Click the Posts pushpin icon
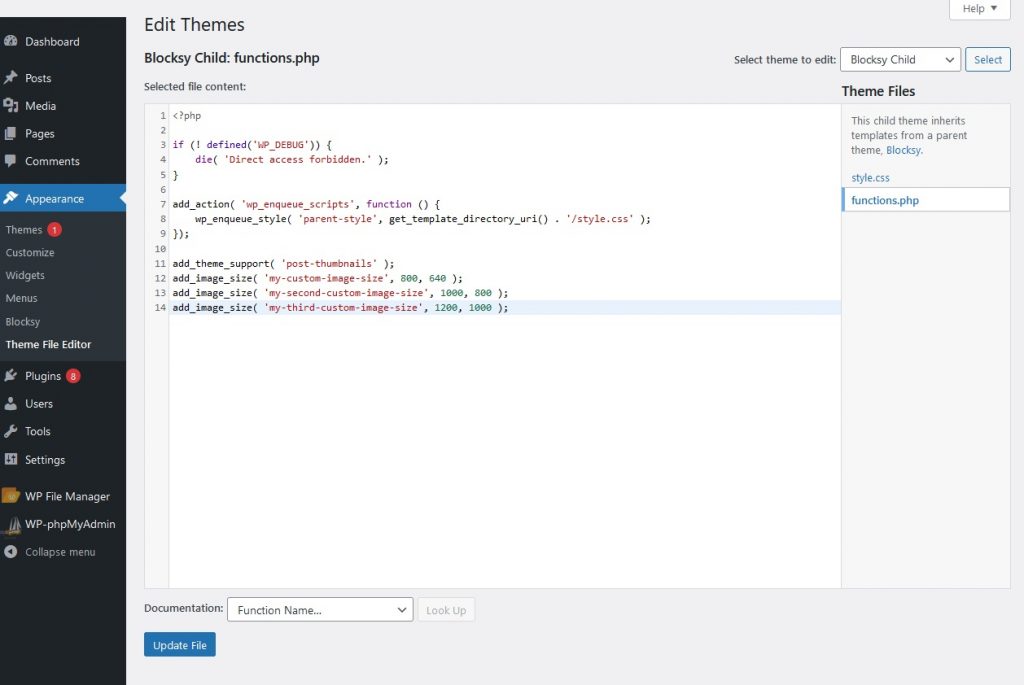1024x685 pixels. coord(10,78)
